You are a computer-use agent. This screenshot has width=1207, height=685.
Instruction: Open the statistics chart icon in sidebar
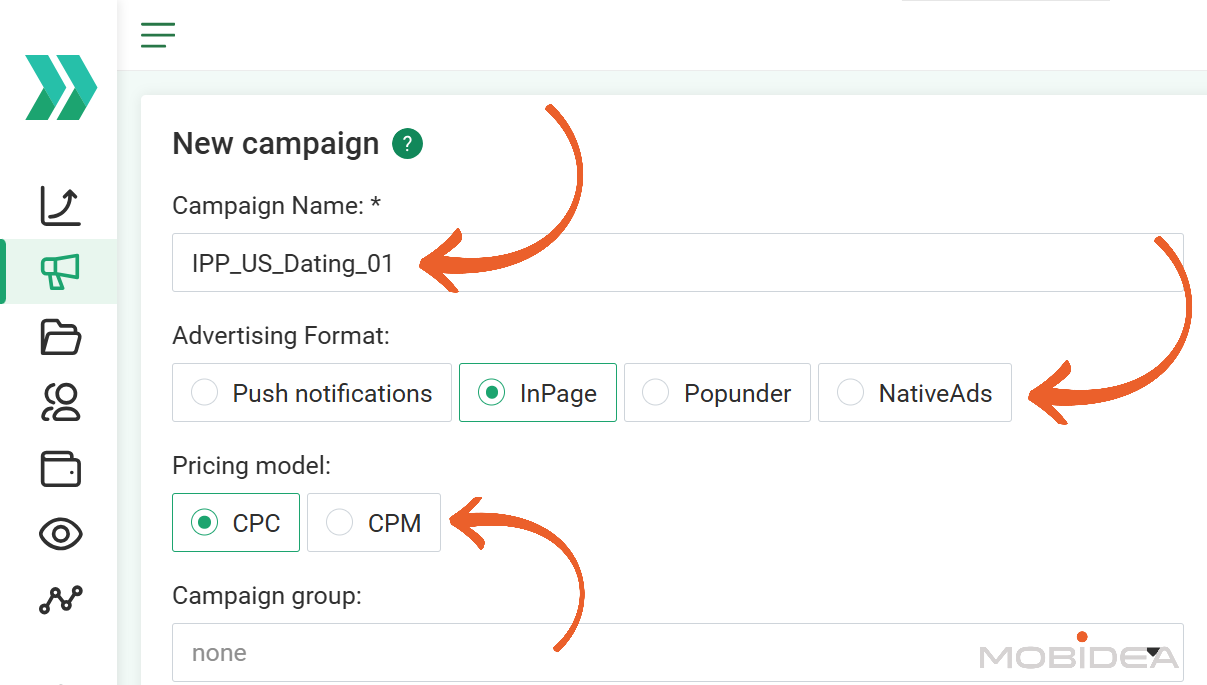[x=60, y=205]
